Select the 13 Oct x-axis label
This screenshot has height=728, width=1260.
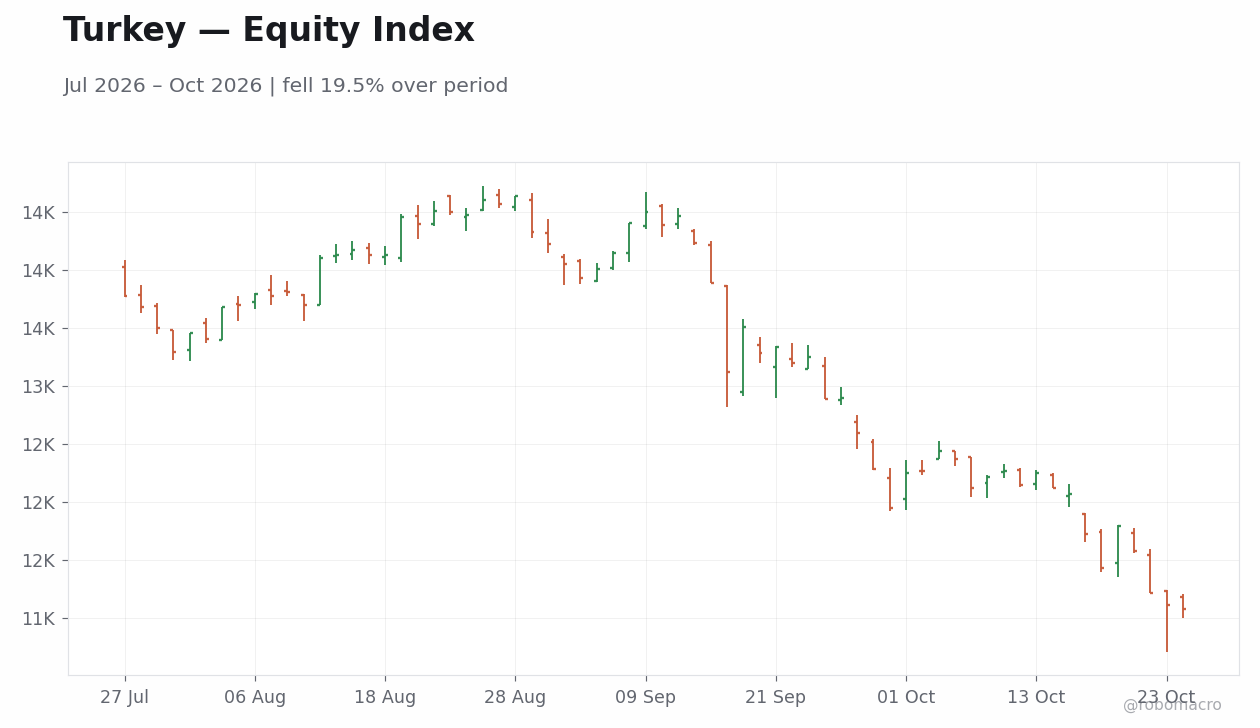(x=1036, y=698)
